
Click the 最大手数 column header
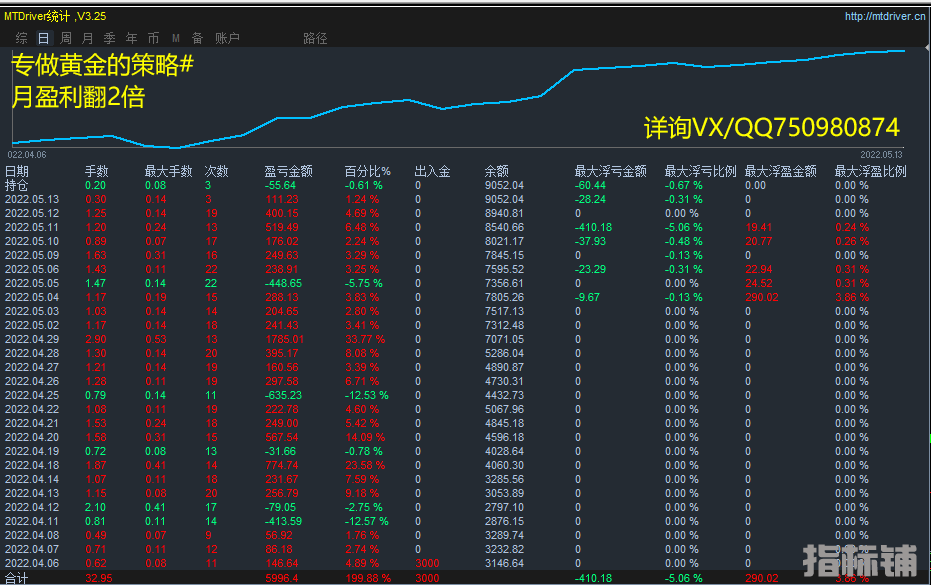coord(169,172)
